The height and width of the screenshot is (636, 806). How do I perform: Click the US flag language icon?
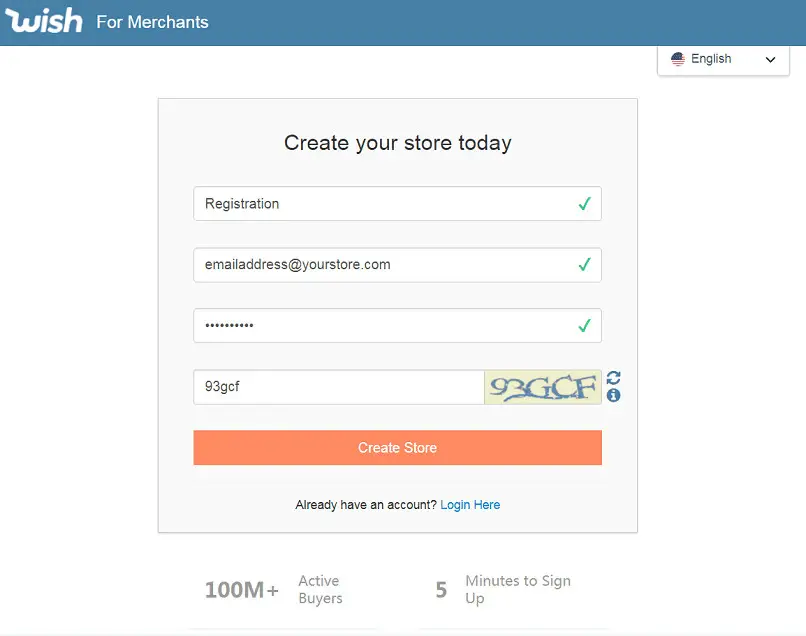coord(677,59)
